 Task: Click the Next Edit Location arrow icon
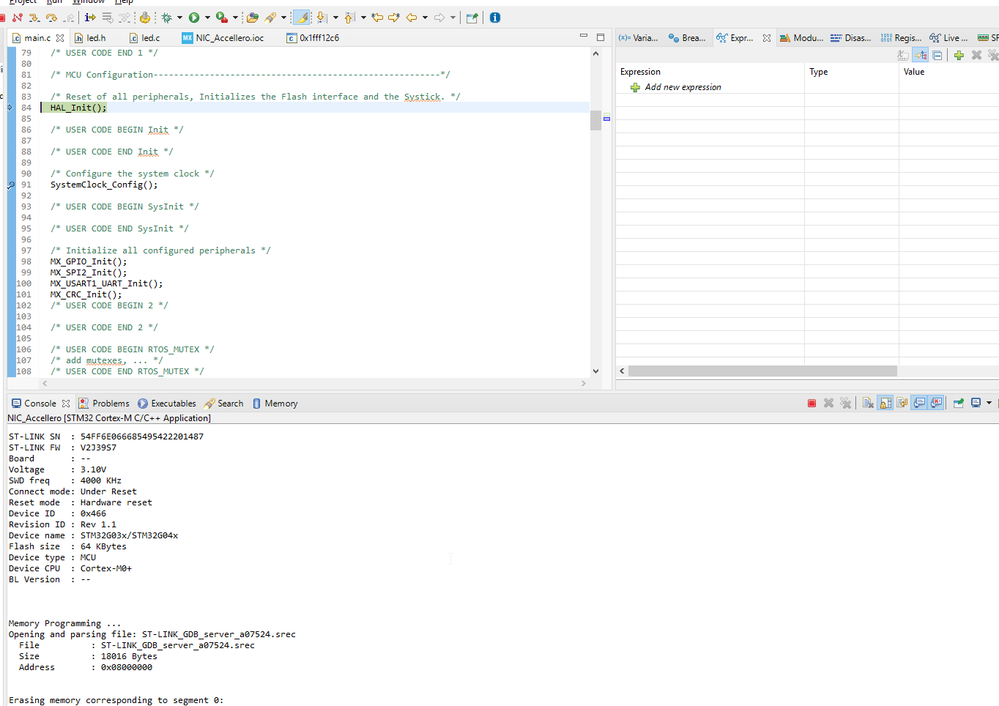click(x=394, y=17)
